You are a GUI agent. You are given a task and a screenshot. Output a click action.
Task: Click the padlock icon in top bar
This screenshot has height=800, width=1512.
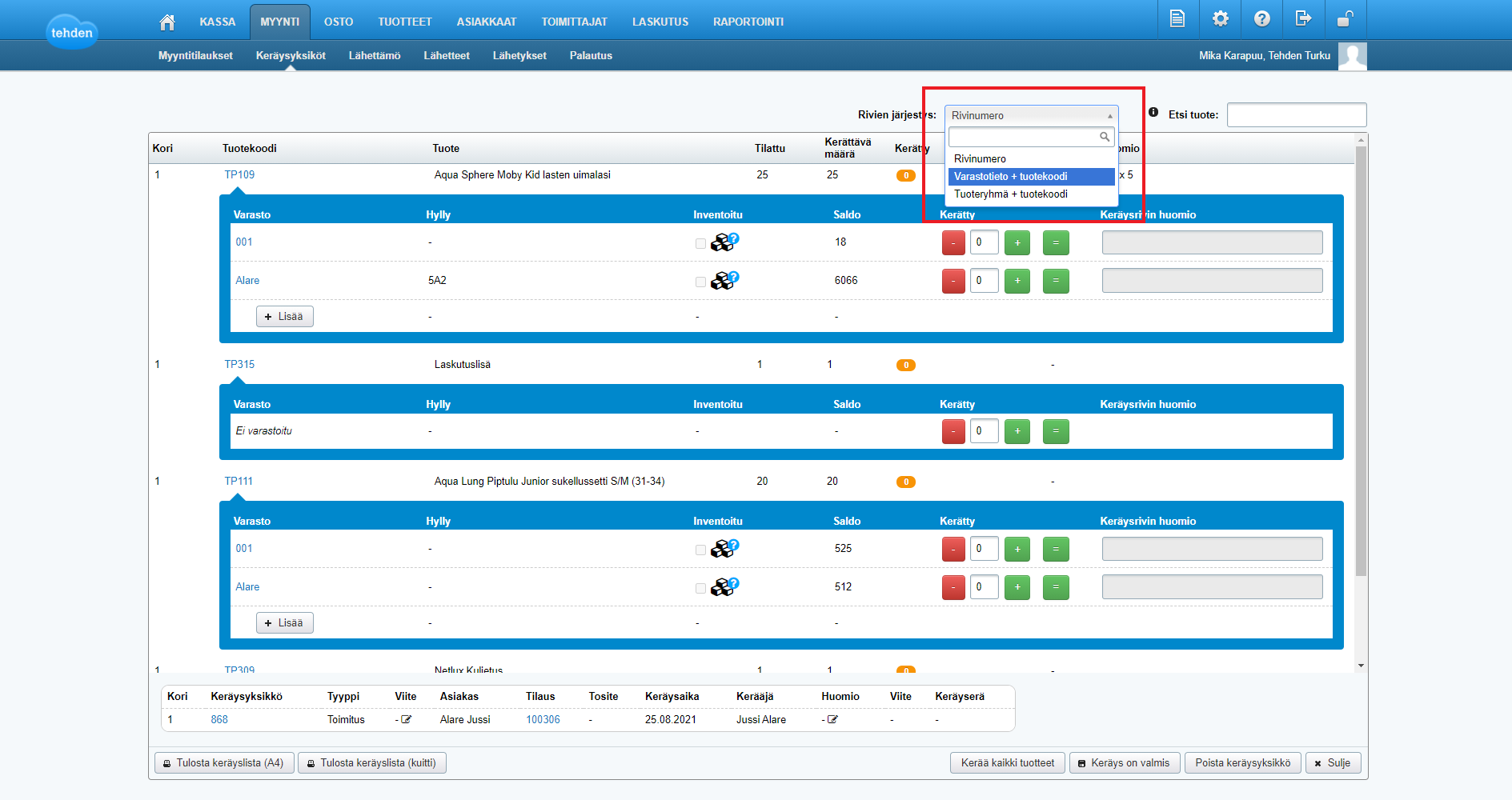(x=1345, y=19)
